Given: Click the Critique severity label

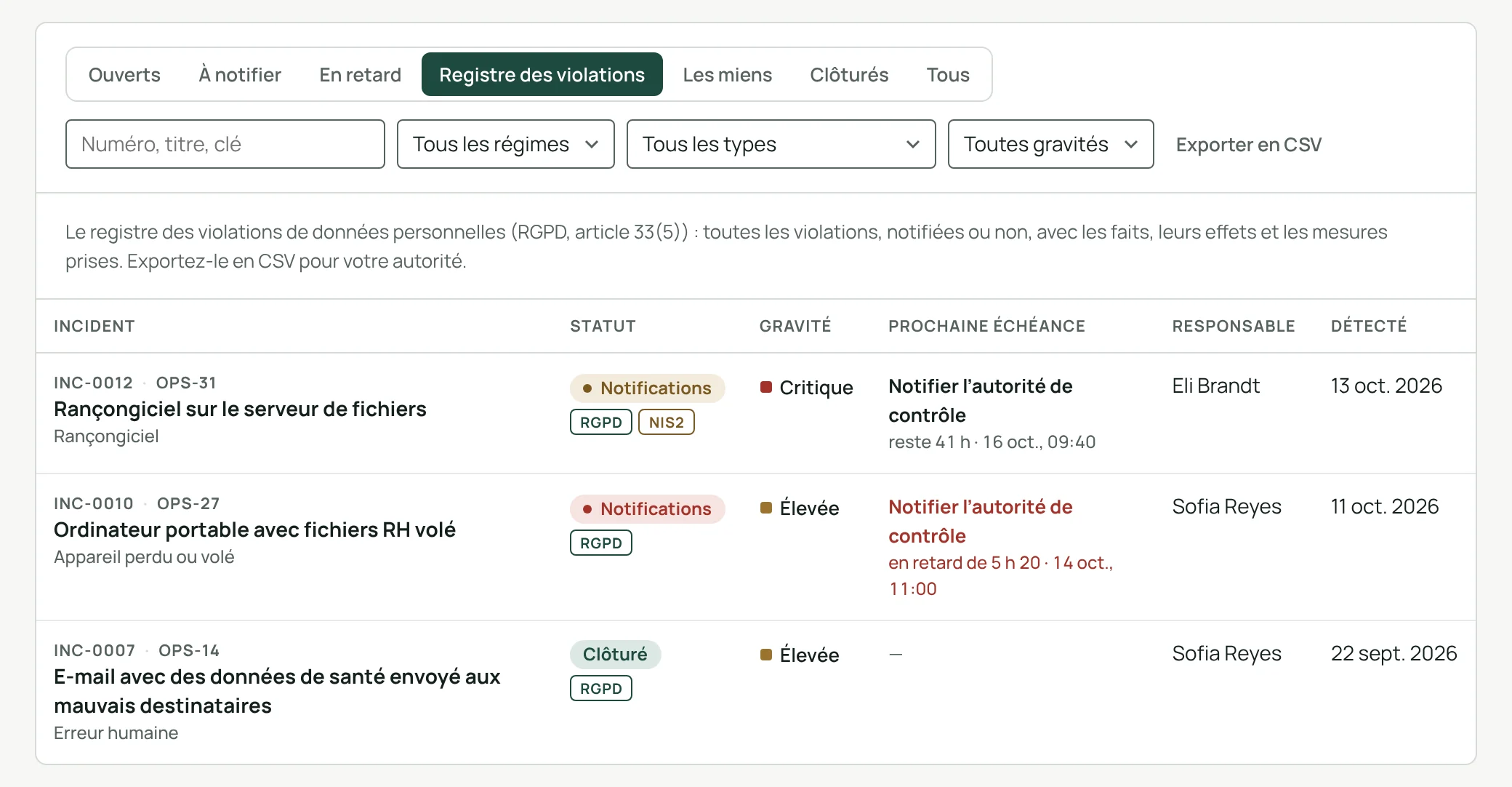Looking at the screenshot, I should pyautogui.click(x=806, y=387).
